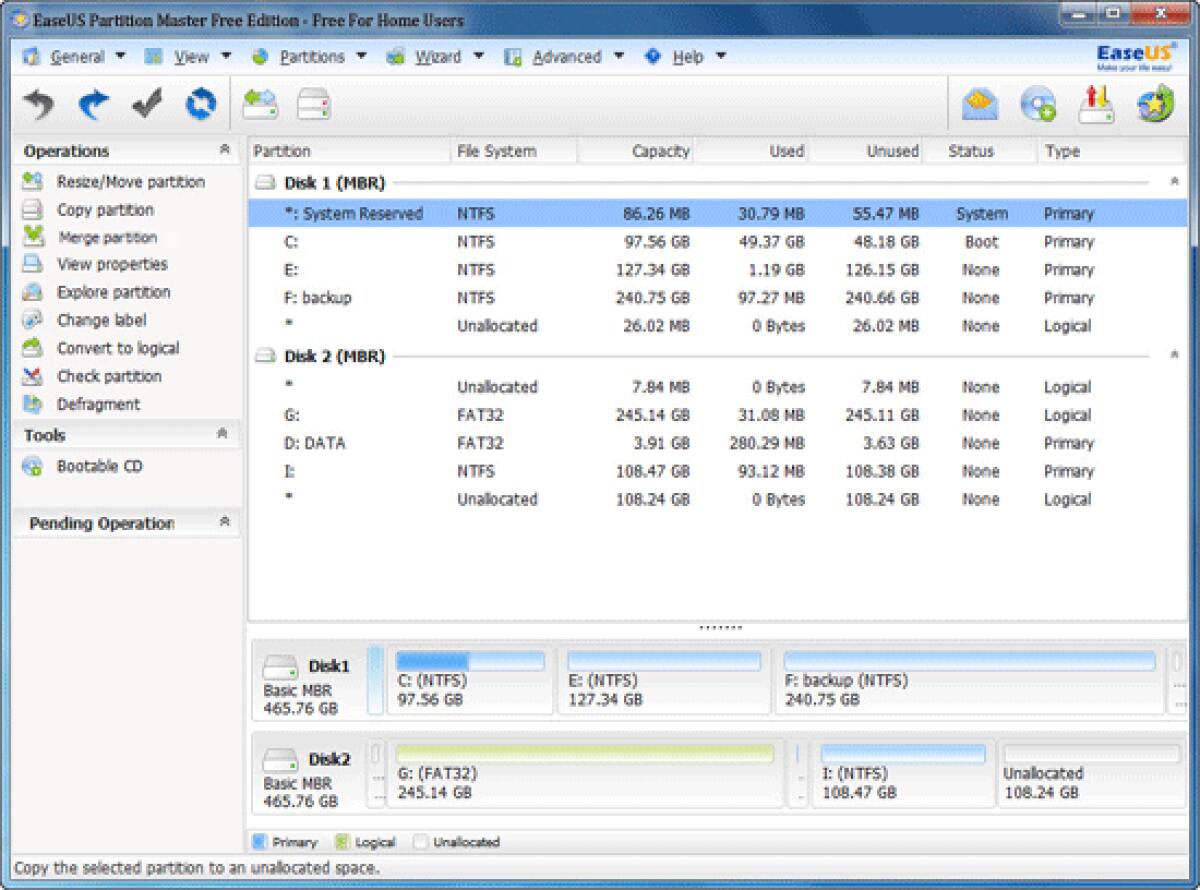
Task: Open the Copy partition tool
Action: pos(105,210)
